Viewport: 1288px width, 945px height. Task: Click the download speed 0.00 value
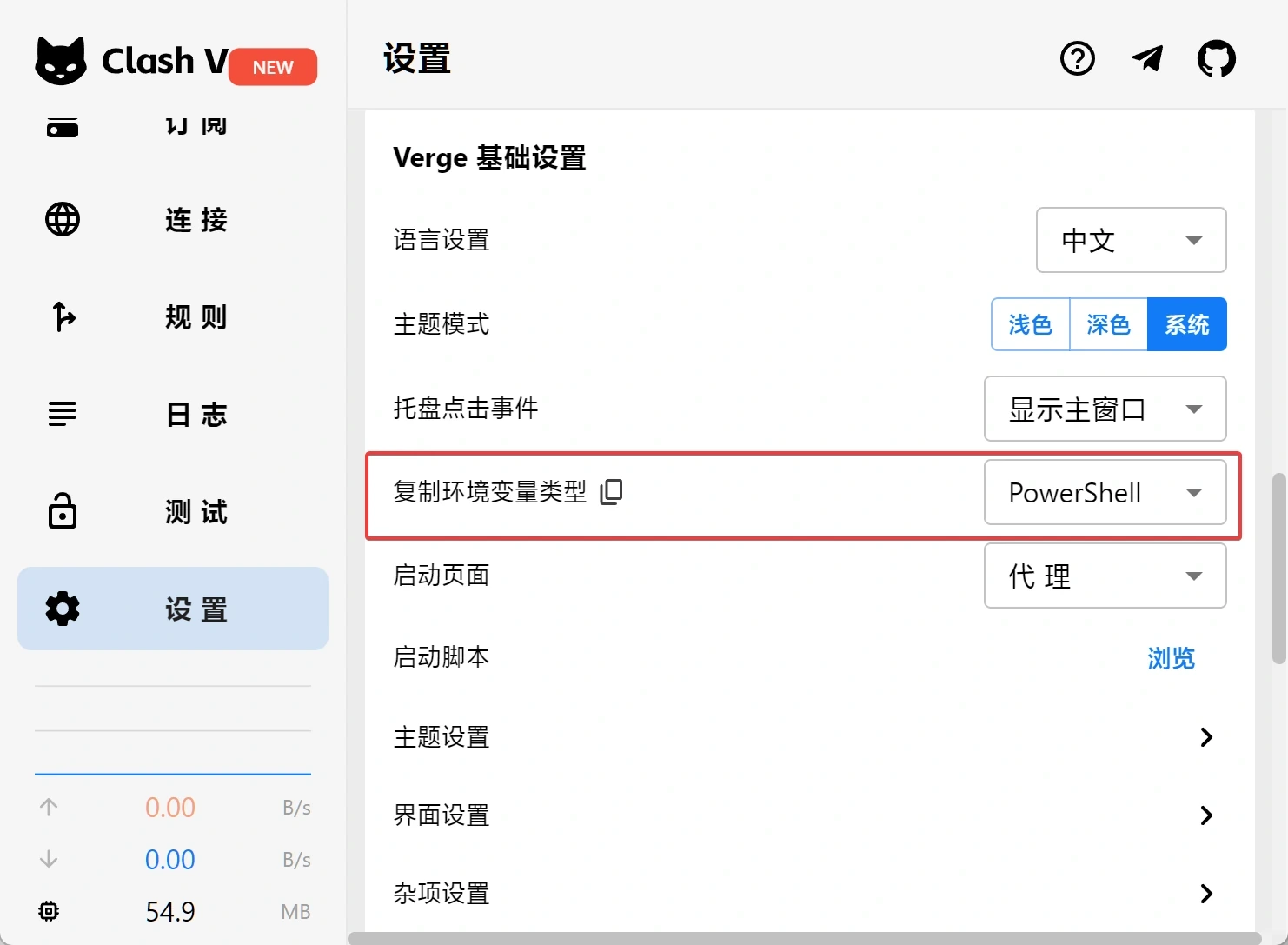pos(170,859)
